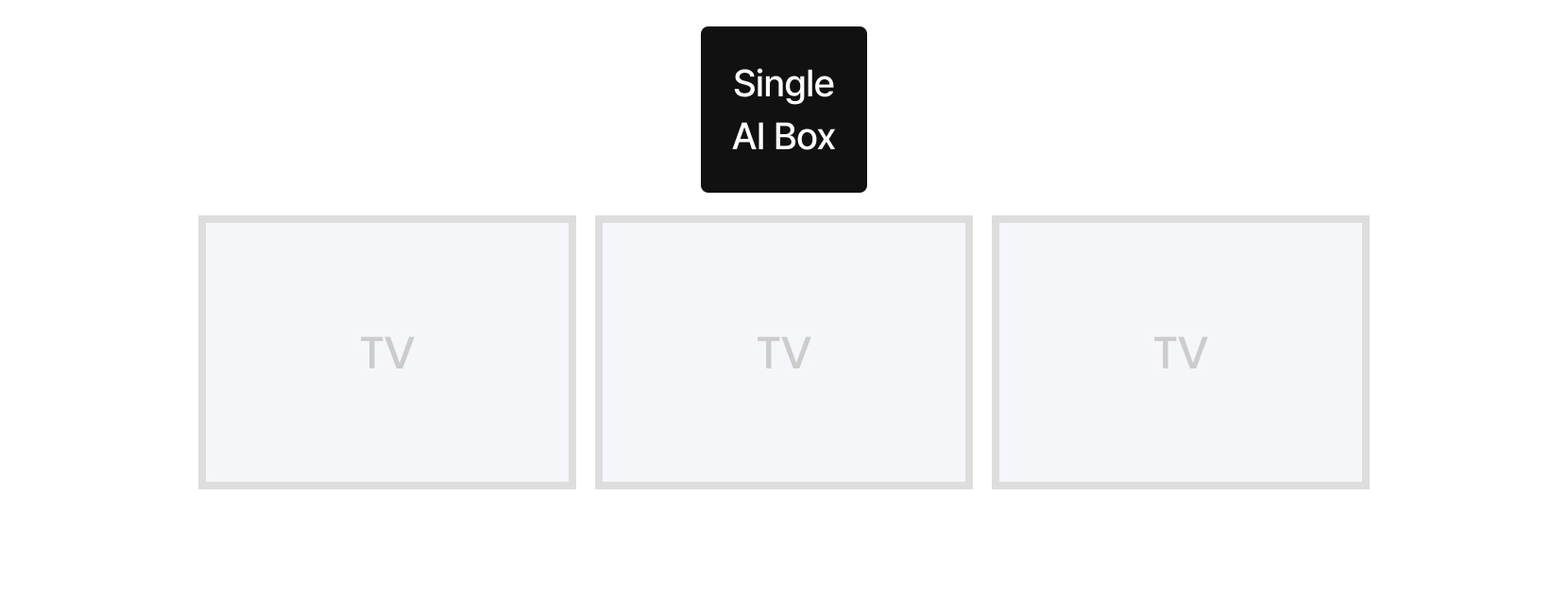1568x614 pixels.
Task: Click the top border of the middle TV
Action: coord(784,219)
